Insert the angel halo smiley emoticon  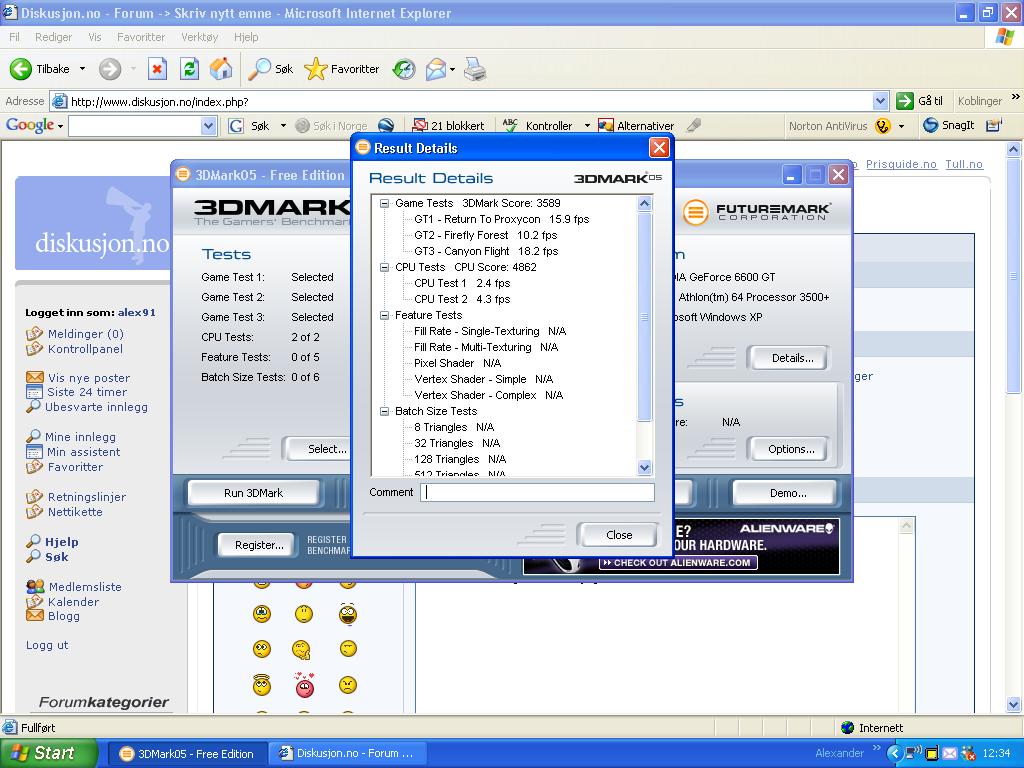tap(262, 684)
